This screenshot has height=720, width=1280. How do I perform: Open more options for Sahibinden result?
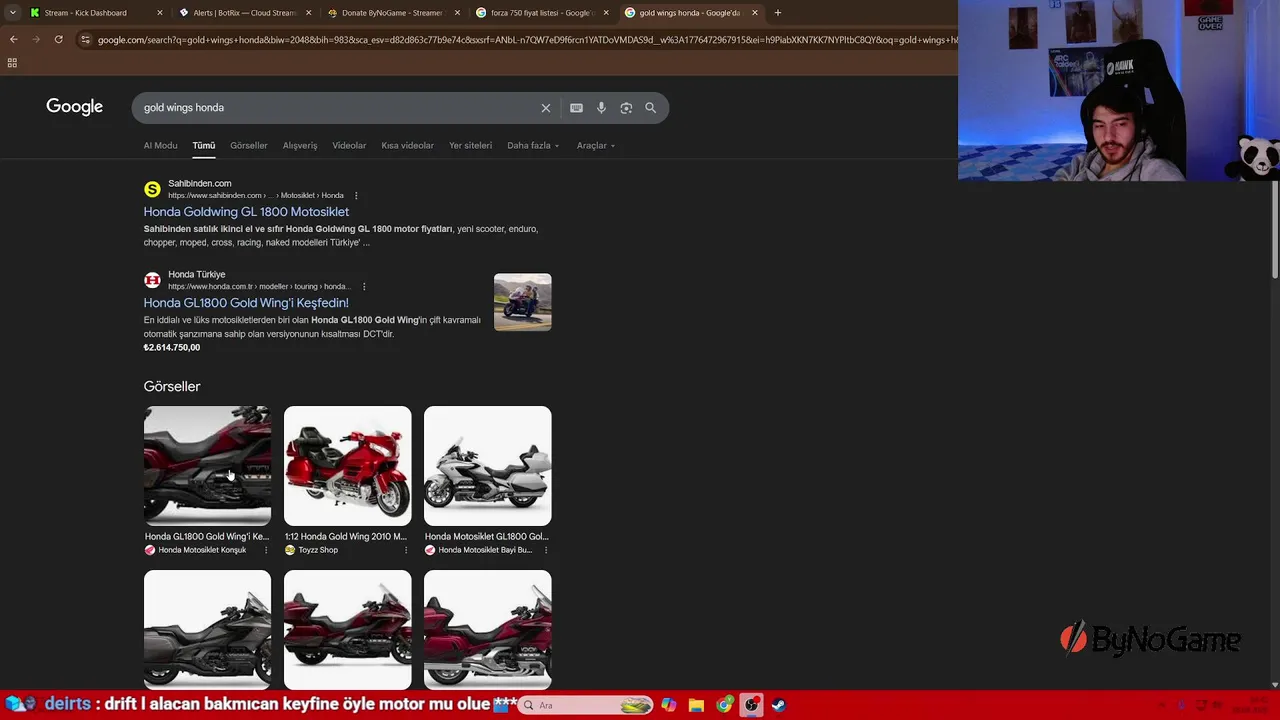click(x=356, y=196)
